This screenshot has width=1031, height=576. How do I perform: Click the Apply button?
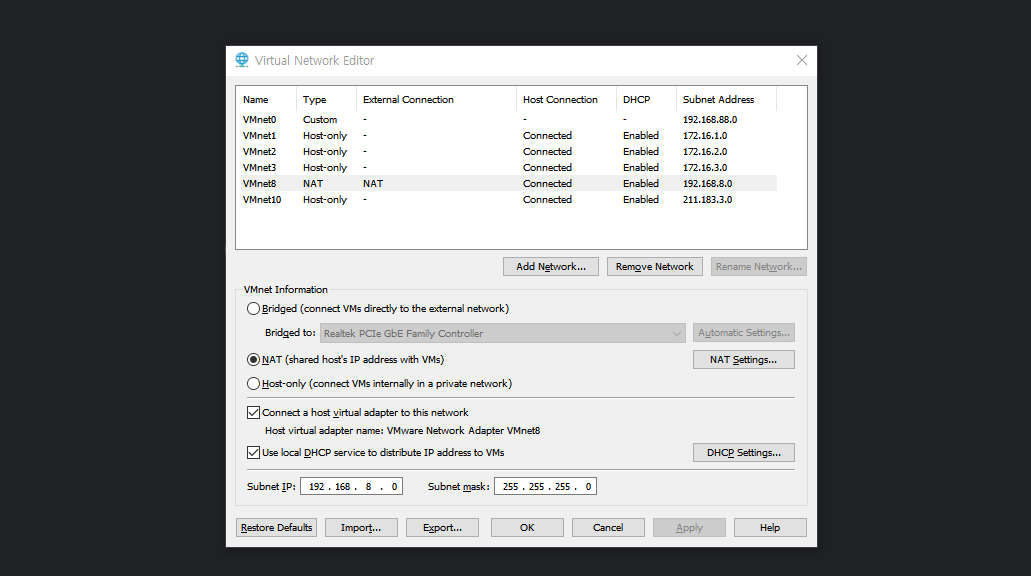pyautogui.click(x=689, y=527)
